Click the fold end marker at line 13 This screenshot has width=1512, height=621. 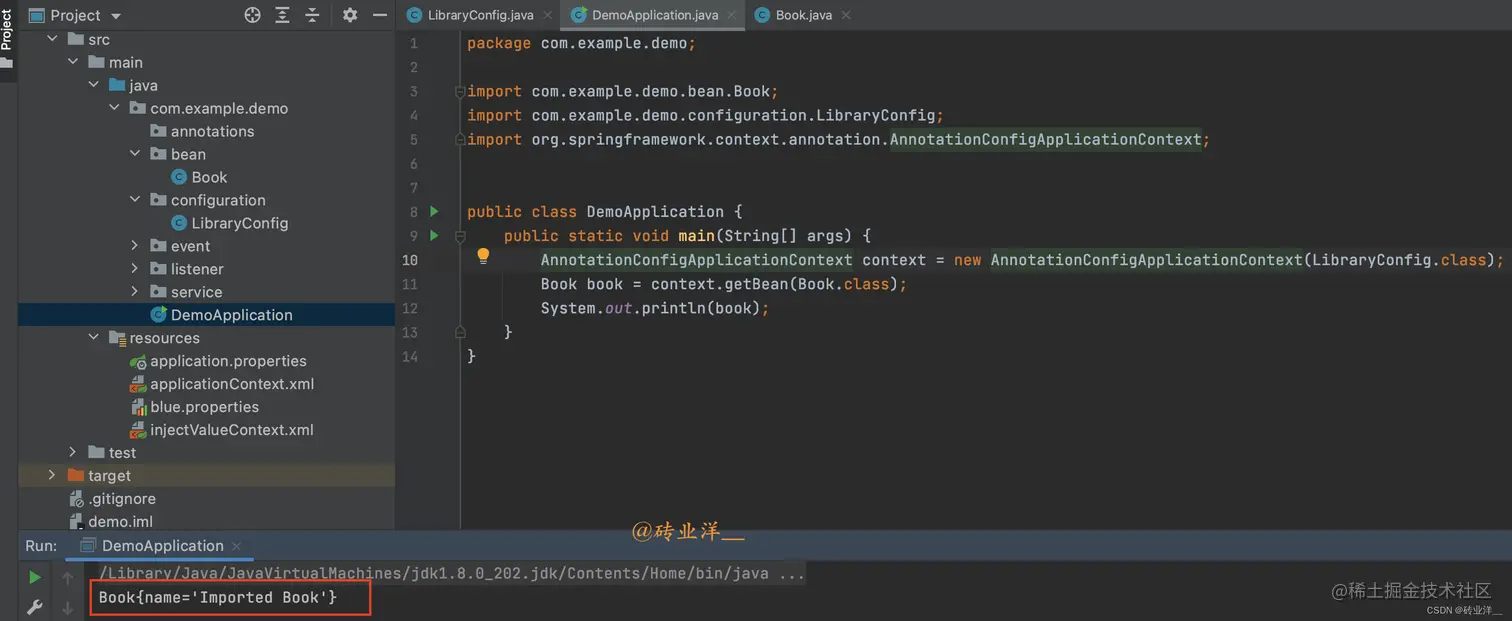tap(460, 332)
